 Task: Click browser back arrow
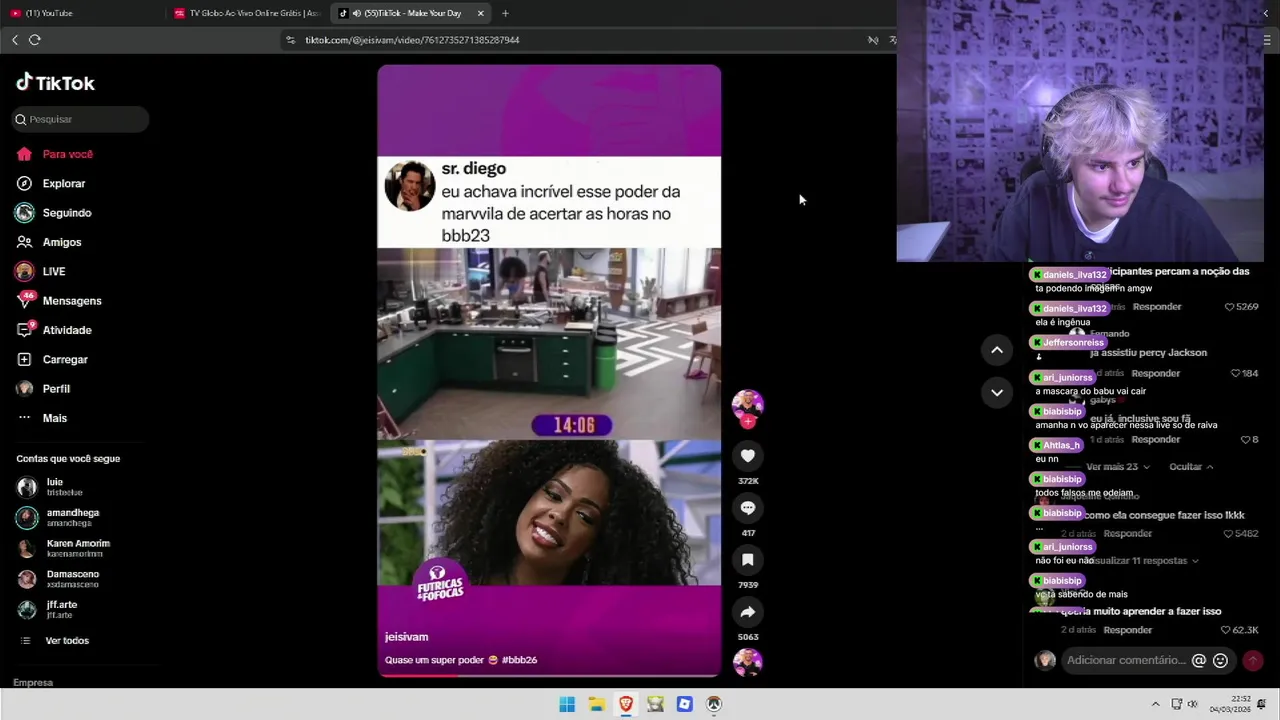[15, 40]
